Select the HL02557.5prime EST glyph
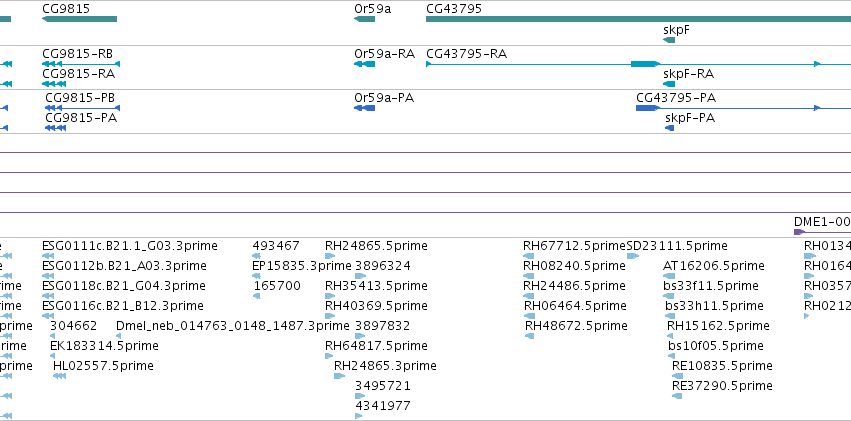 59,376
